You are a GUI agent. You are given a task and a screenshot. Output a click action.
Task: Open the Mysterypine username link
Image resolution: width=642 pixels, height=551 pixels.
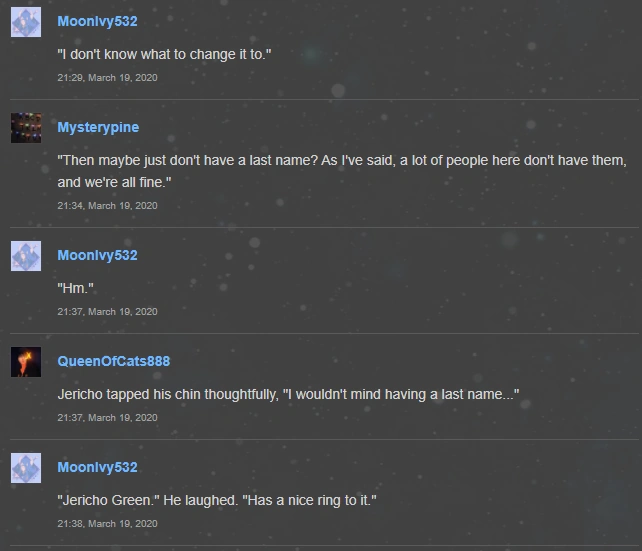98,127
